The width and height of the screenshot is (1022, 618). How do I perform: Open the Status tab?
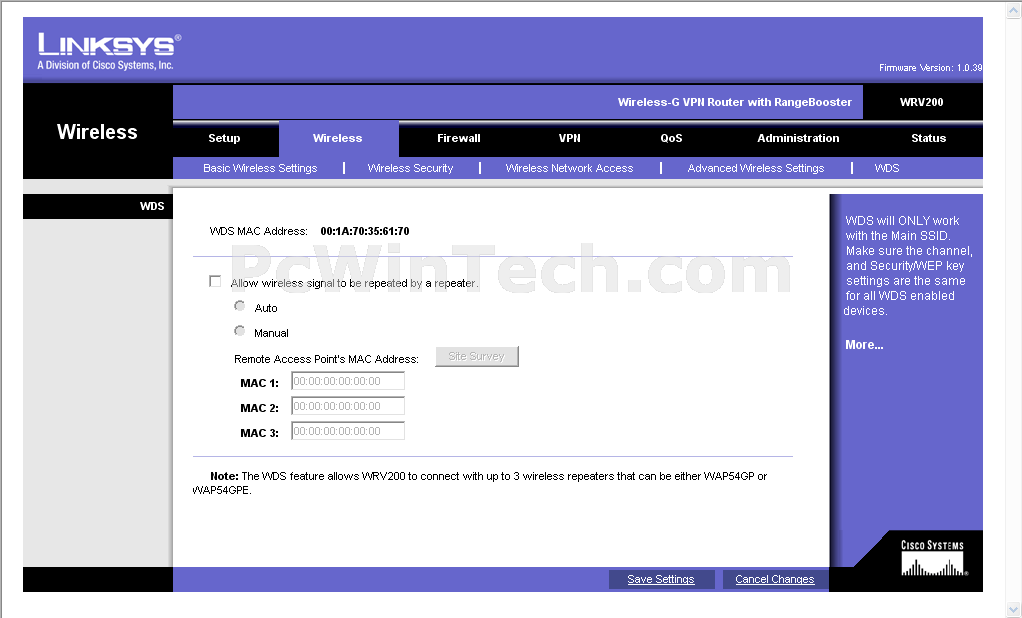929,138
